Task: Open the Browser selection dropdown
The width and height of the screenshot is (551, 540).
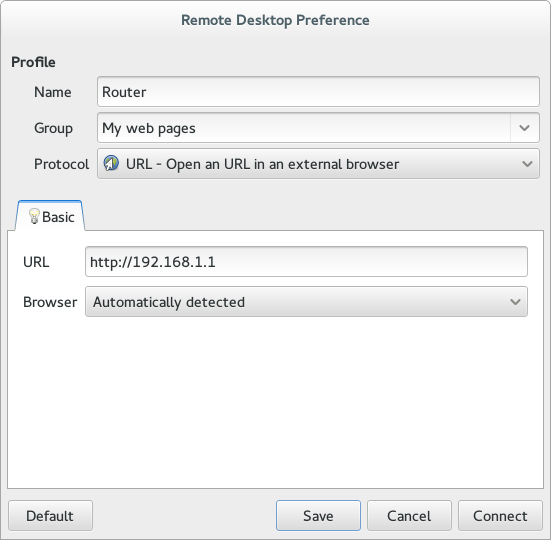Action: (306, 302)
